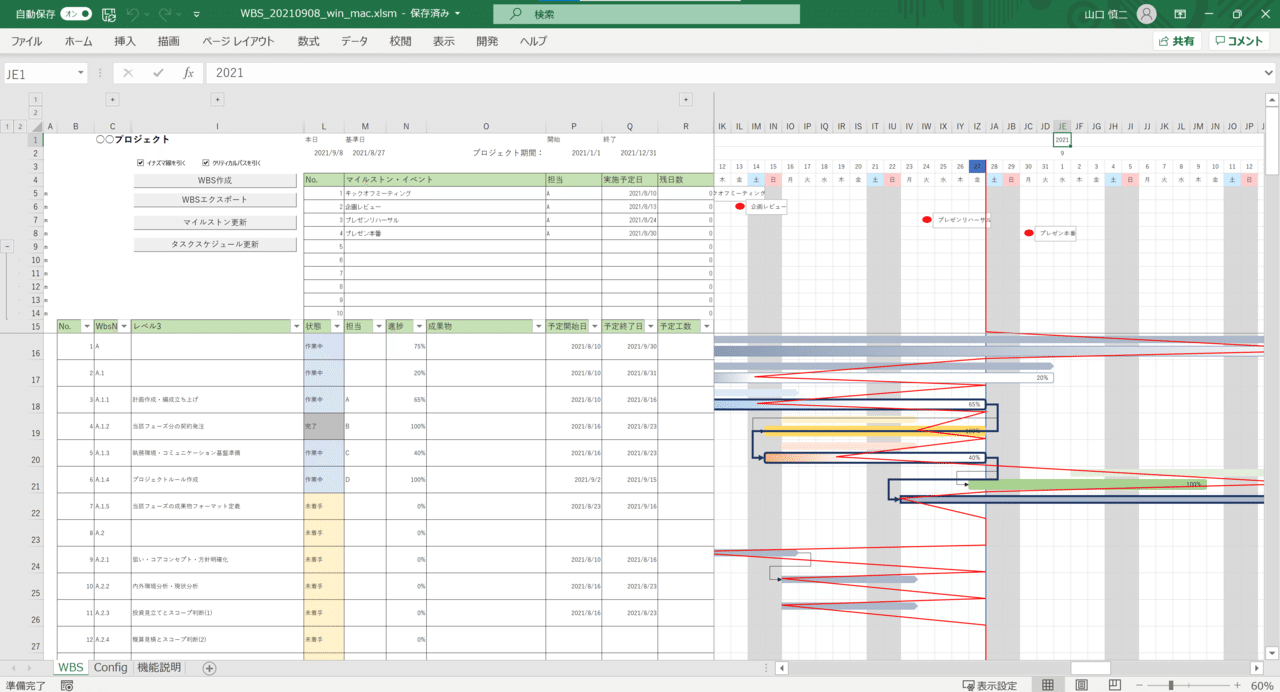Expand column group plus above column R
Image resolution: width=1280 pixels, height=692 pixels.
click(x=686, y=99)
